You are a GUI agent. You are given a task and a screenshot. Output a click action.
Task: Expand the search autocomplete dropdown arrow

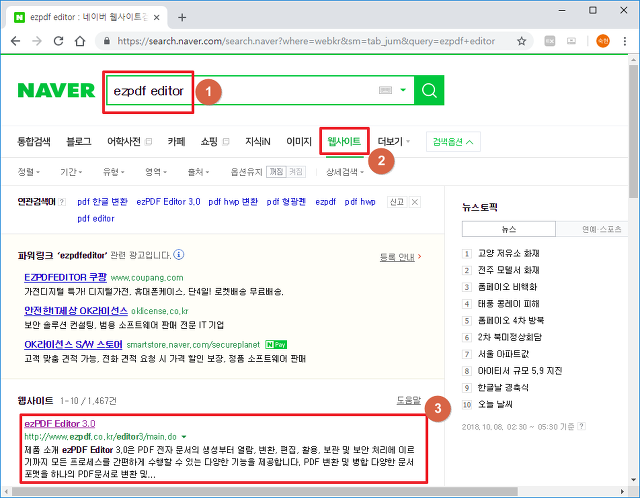[403, 90]
